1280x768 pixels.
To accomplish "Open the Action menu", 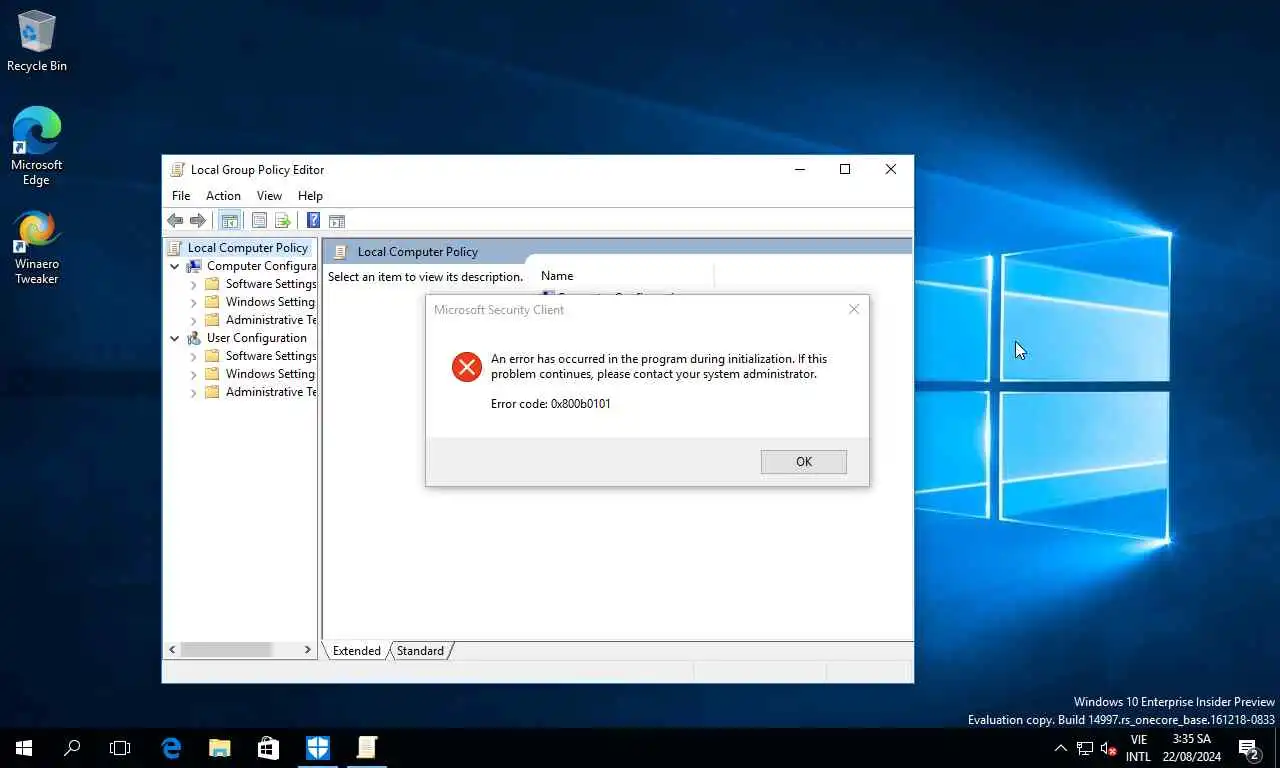I will point(223,196).
